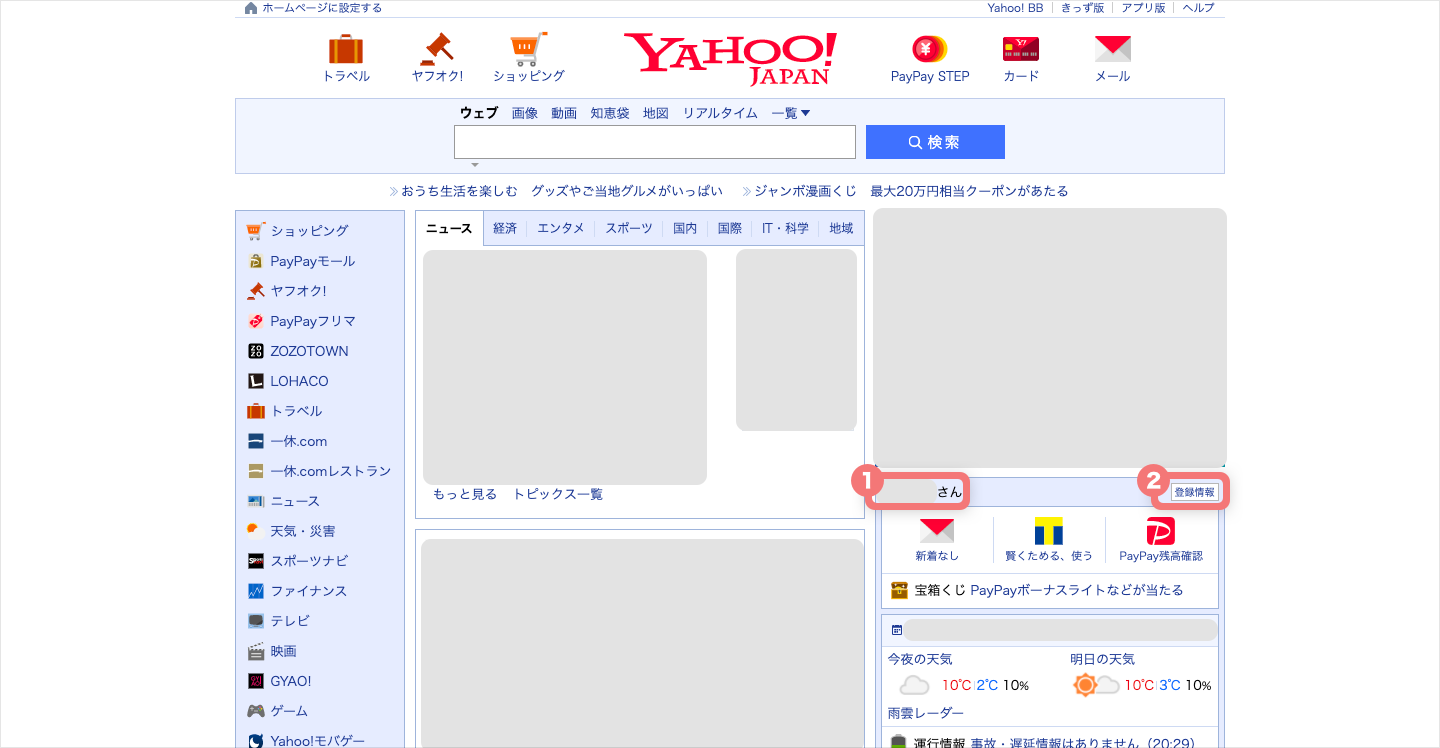
Task: Switch to the 経済 news tab
Action: point(505,228)
